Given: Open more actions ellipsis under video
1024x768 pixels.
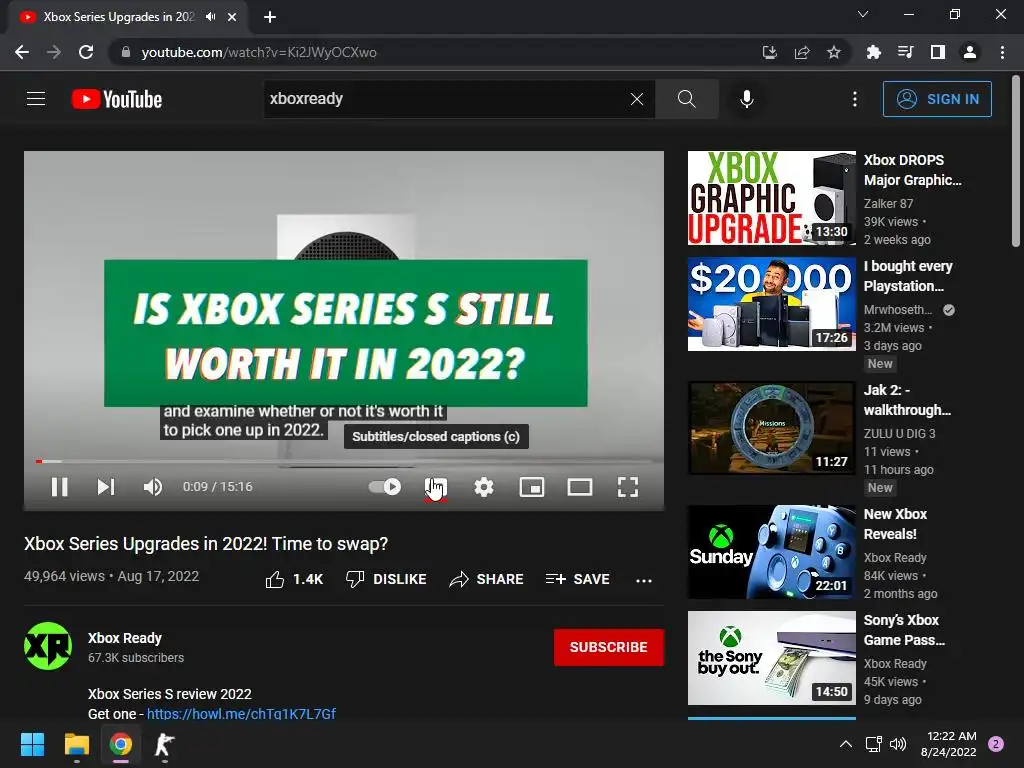Looking at the screenshot, I should (x=644, y=581).
